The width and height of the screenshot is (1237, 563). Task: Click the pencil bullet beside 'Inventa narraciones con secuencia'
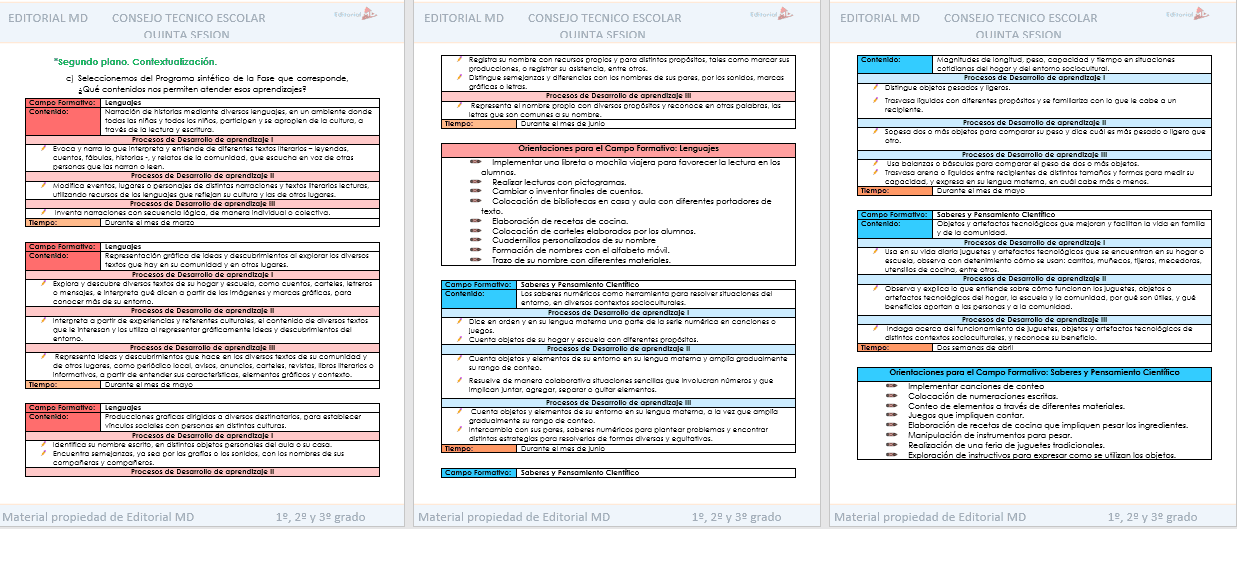[x=45, y=212]
